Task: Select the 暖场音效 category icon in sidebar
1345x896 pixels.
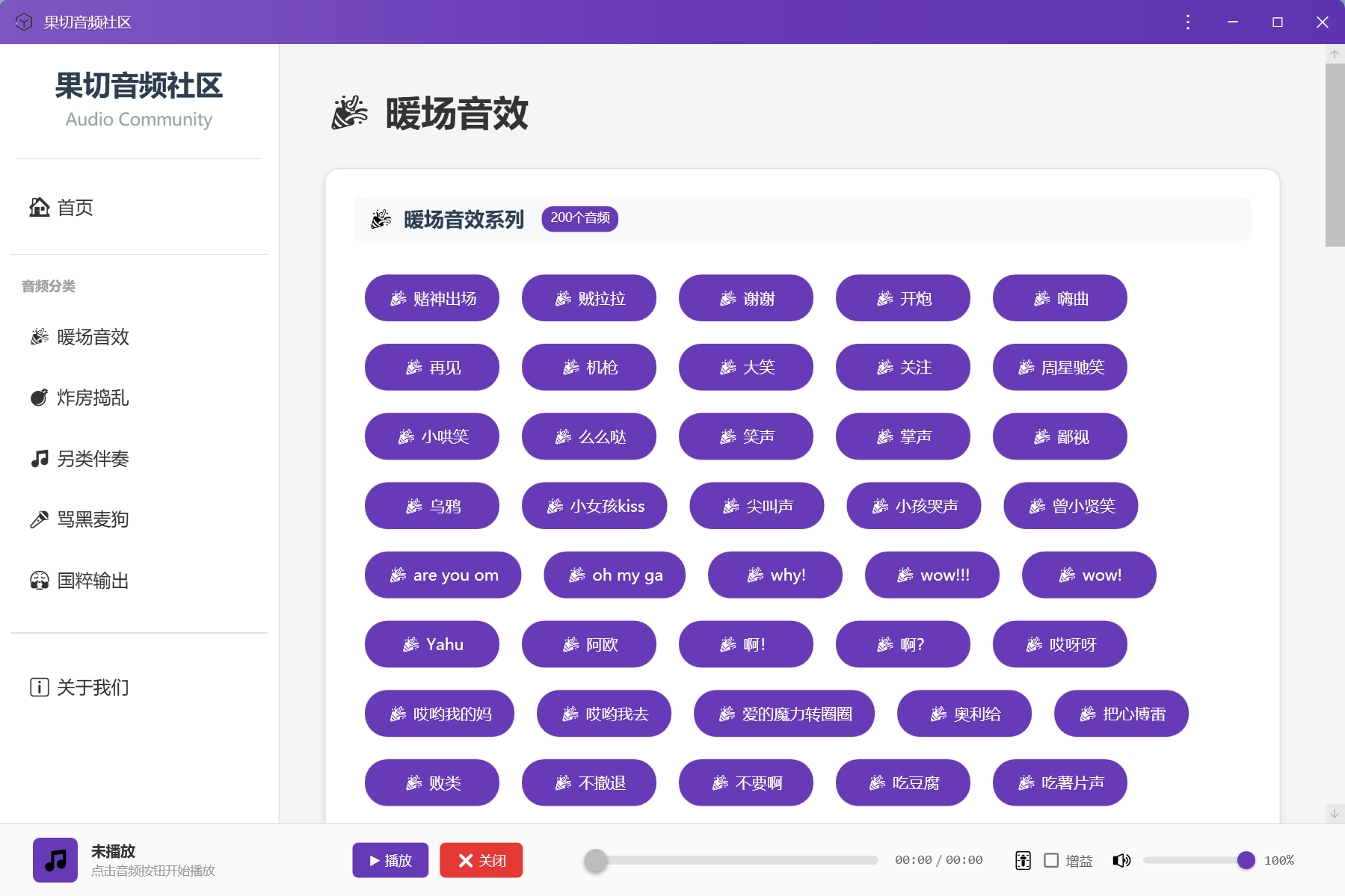Action: [x=40, y=336]
